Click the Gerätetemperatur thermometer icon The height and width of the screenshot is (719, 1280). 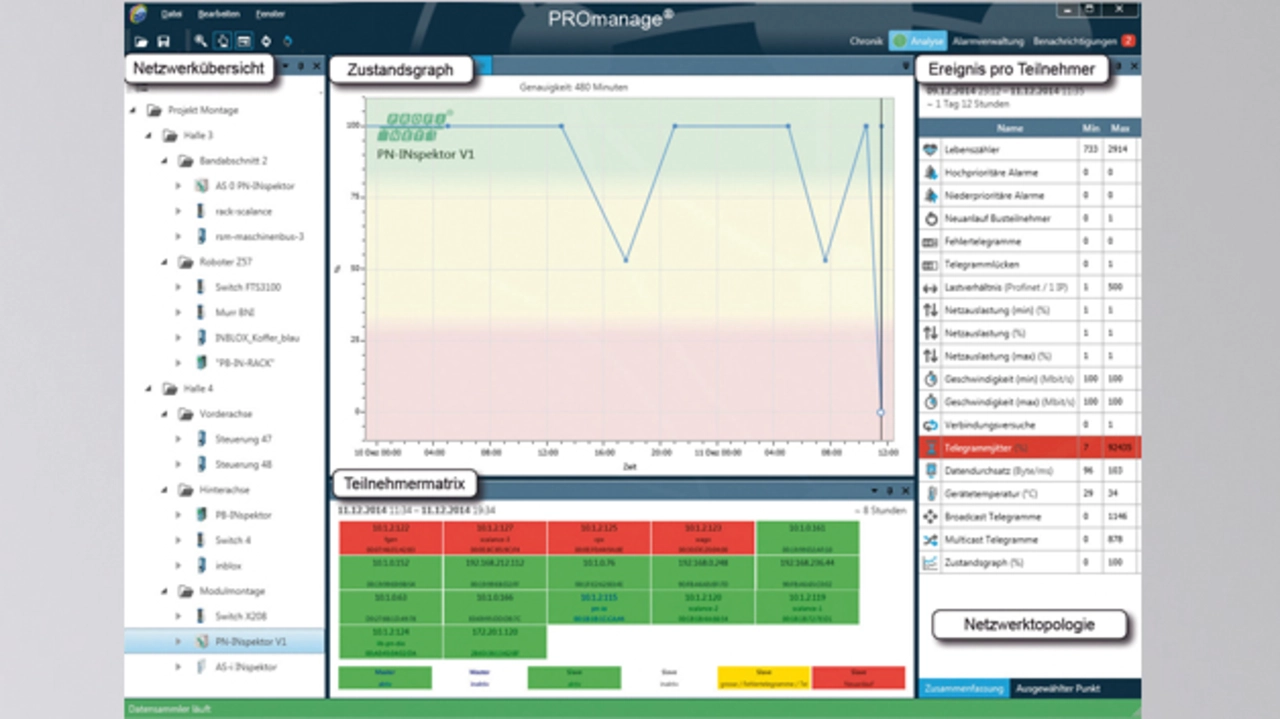point(930,494)
